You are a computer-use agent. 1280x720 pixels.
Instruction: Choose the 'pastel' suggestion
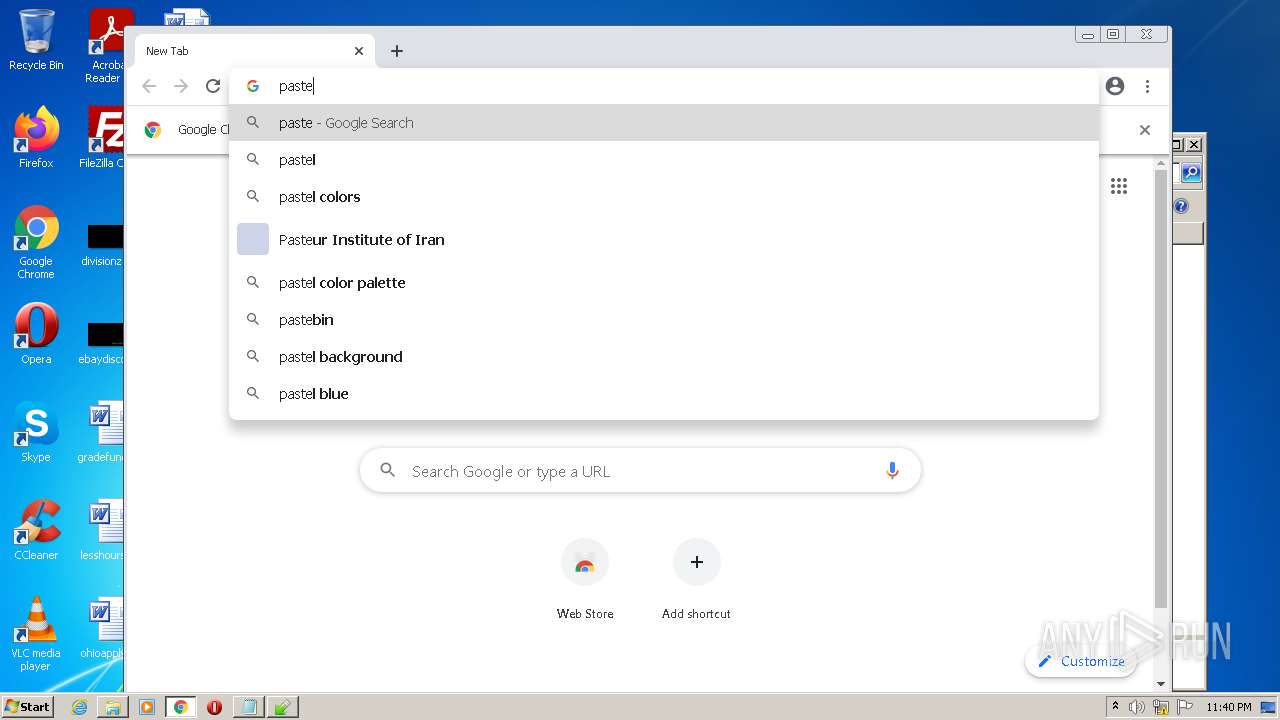click(664, 160)
